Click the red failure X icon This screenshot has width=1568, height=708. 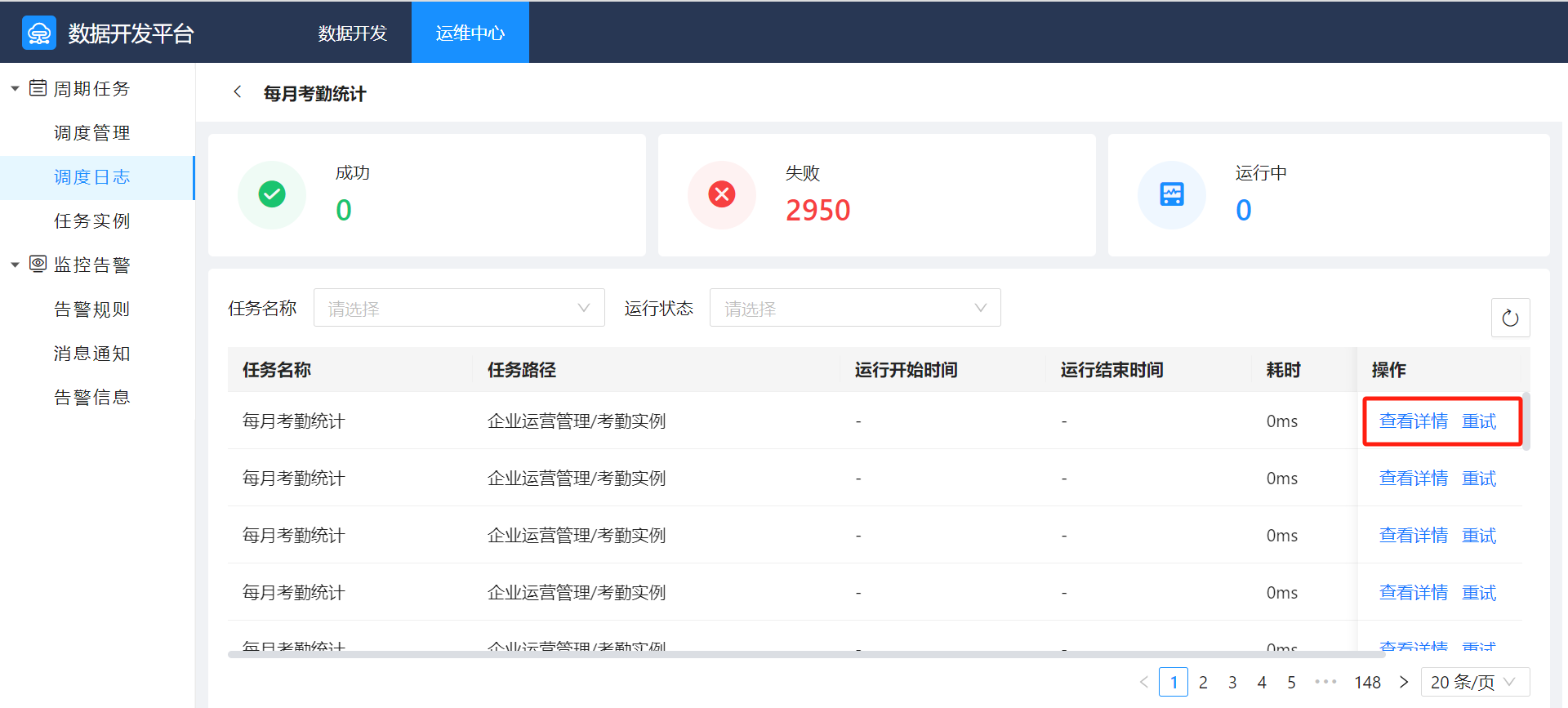tap(721, 194)
